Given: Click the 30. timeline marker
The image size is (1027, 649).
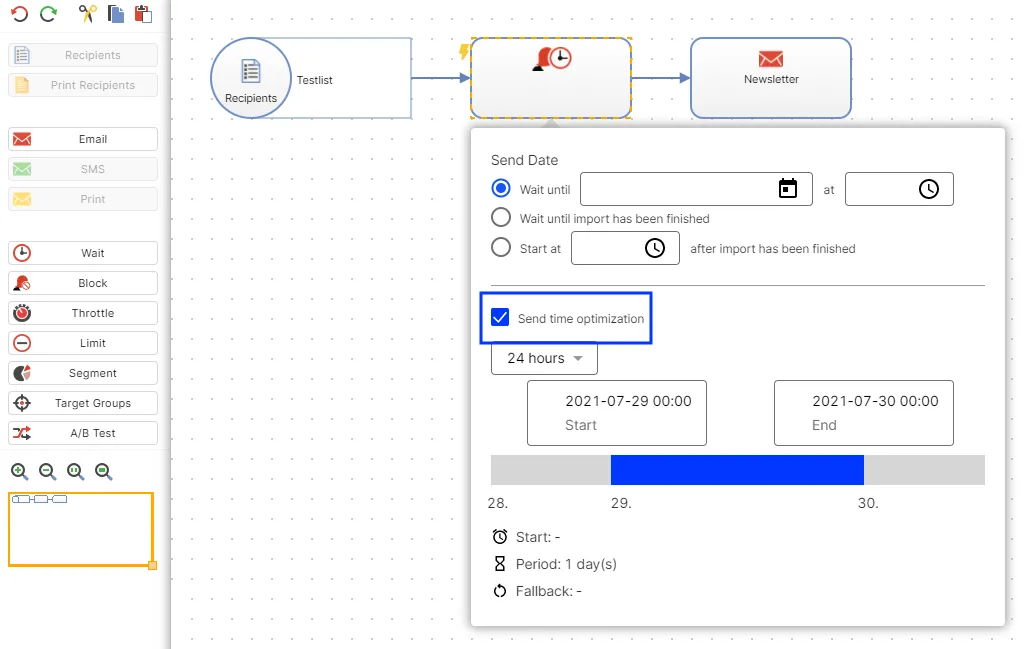Looking at the screenshot, I should point(868,503).
